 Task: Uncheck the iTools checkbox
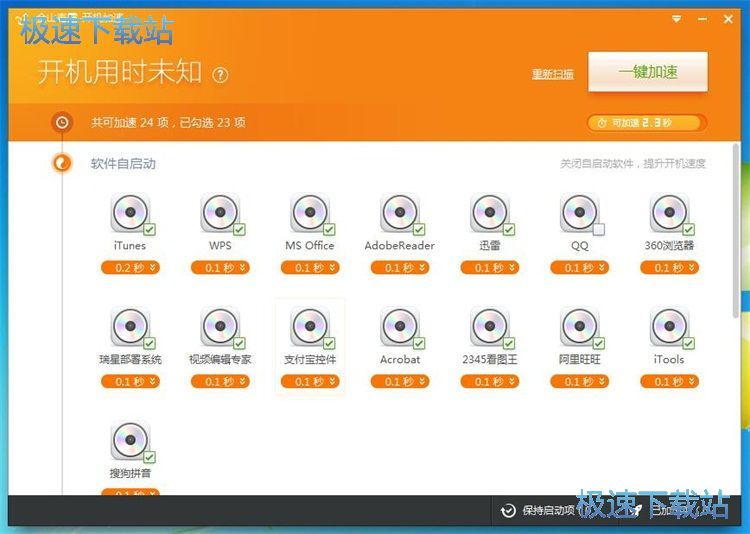[689, 344]
